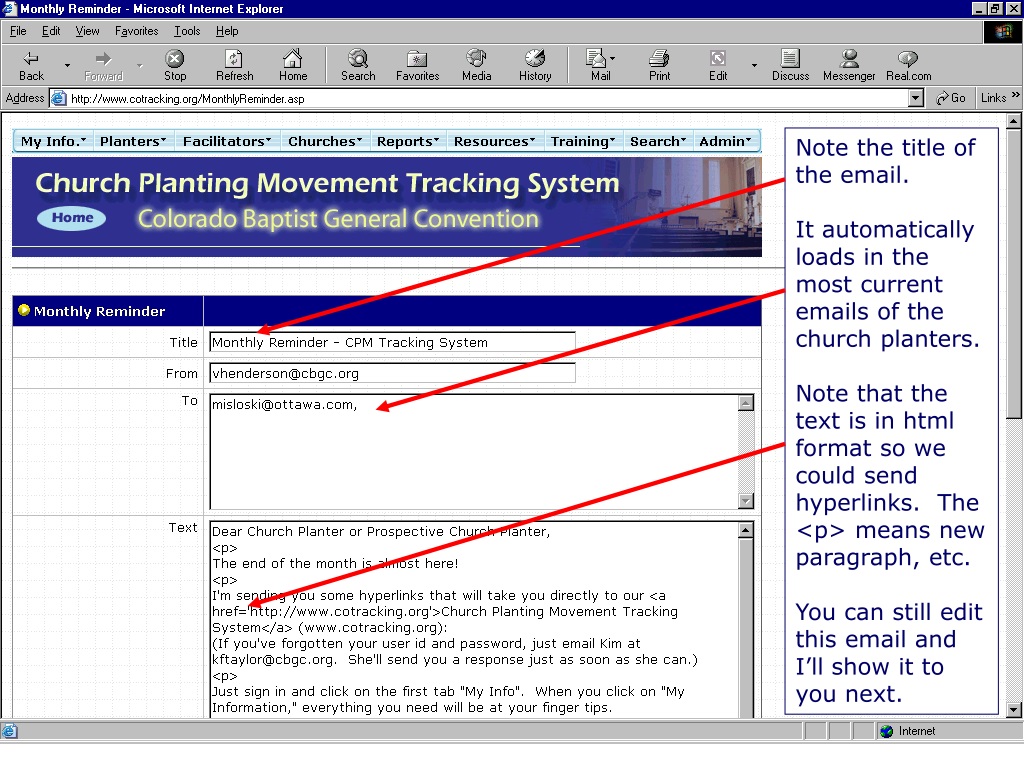Click the page scrollbar down arrow

[1014, 709]
